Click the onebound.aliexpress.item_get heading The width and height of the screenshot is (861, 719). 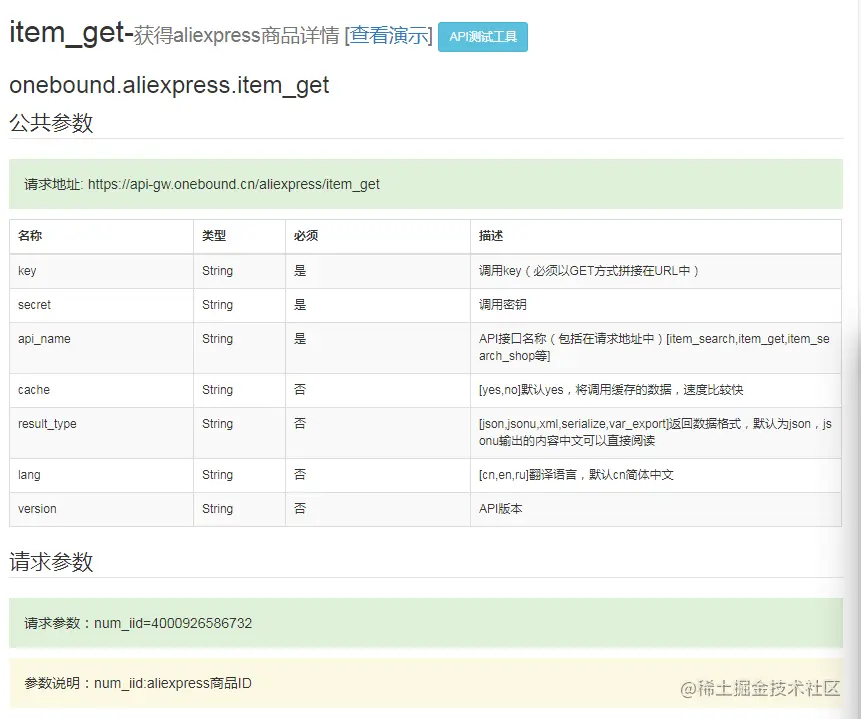click(x=169, y=86)
